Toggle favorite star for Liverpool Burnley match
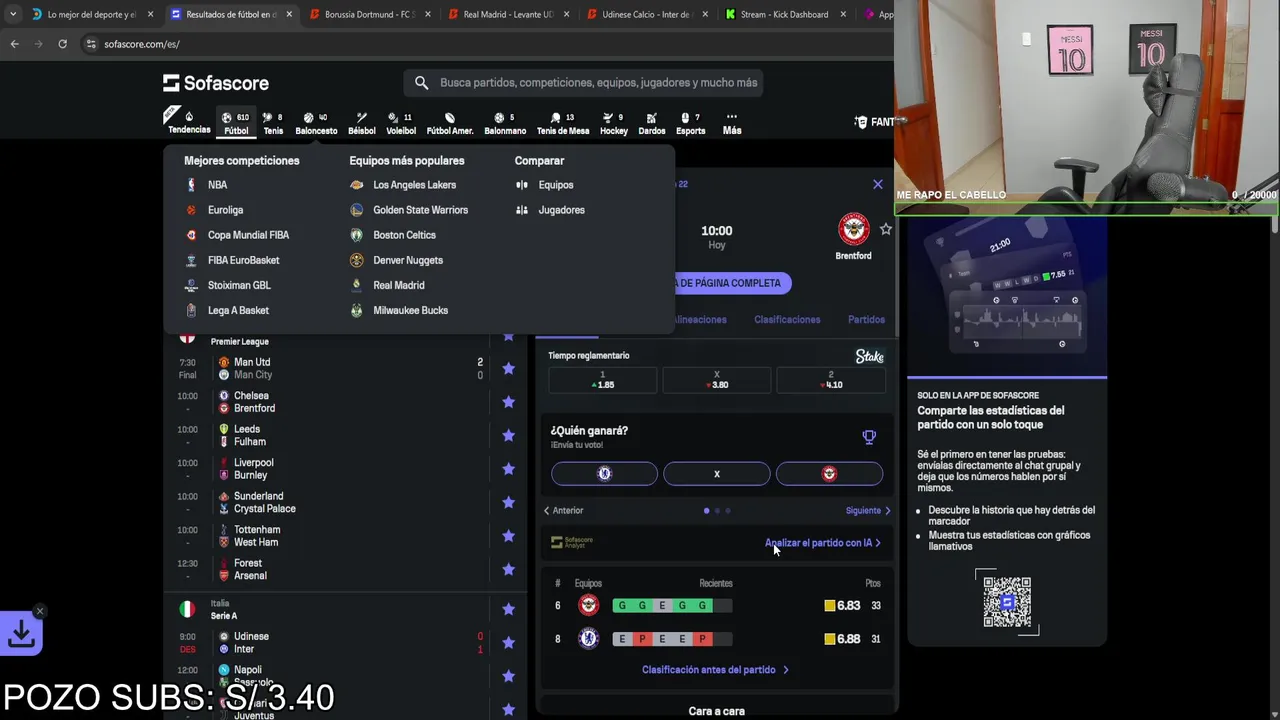This screenshot has width=1280, height=720. point(508,469)
